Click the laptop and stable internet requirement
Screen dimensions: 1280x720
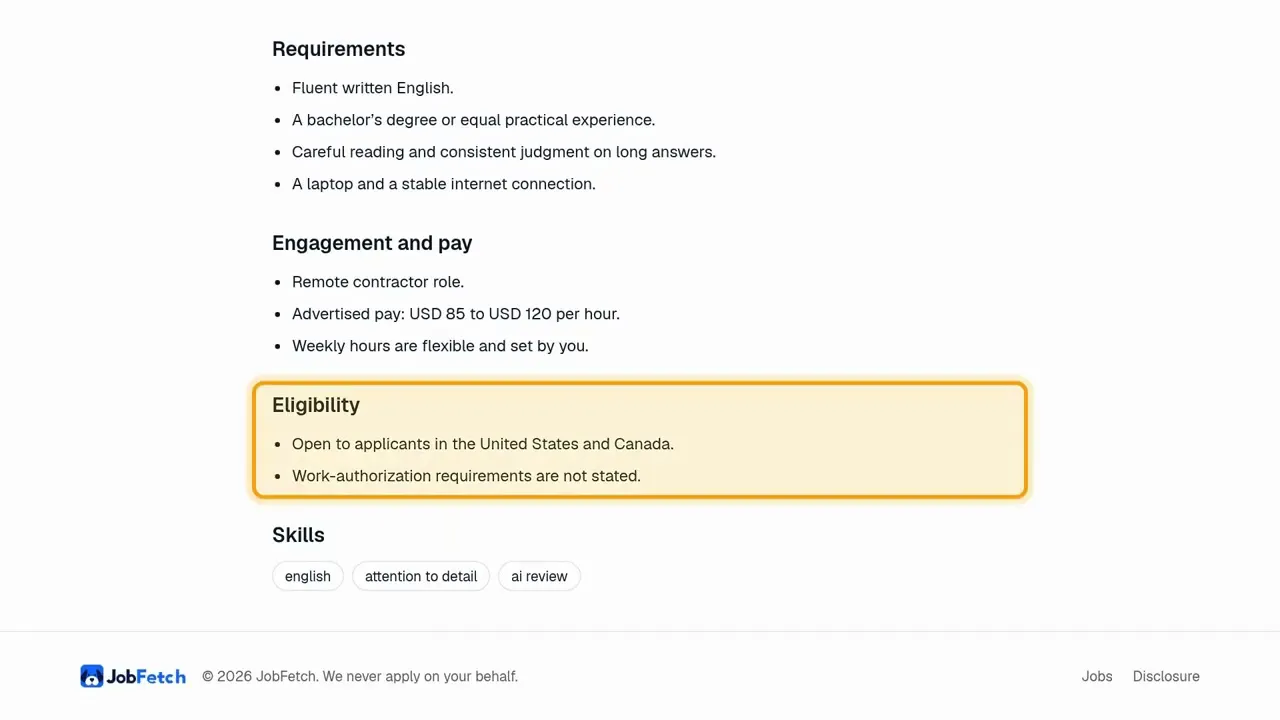click(444, 184)
